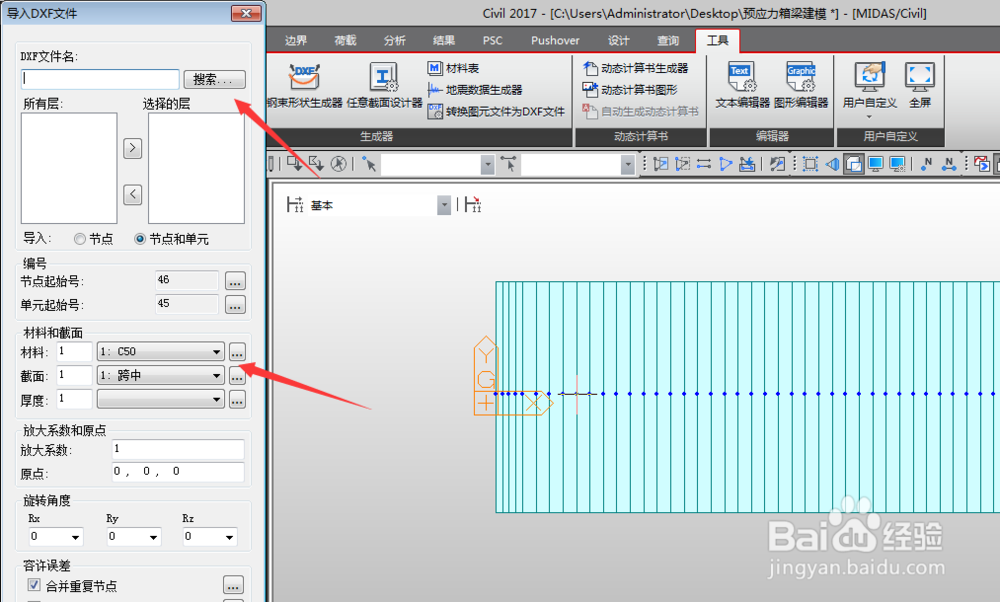Switch to the 荷载 ribbon tab
This screenshot has width=1000, height=602.
345,41
